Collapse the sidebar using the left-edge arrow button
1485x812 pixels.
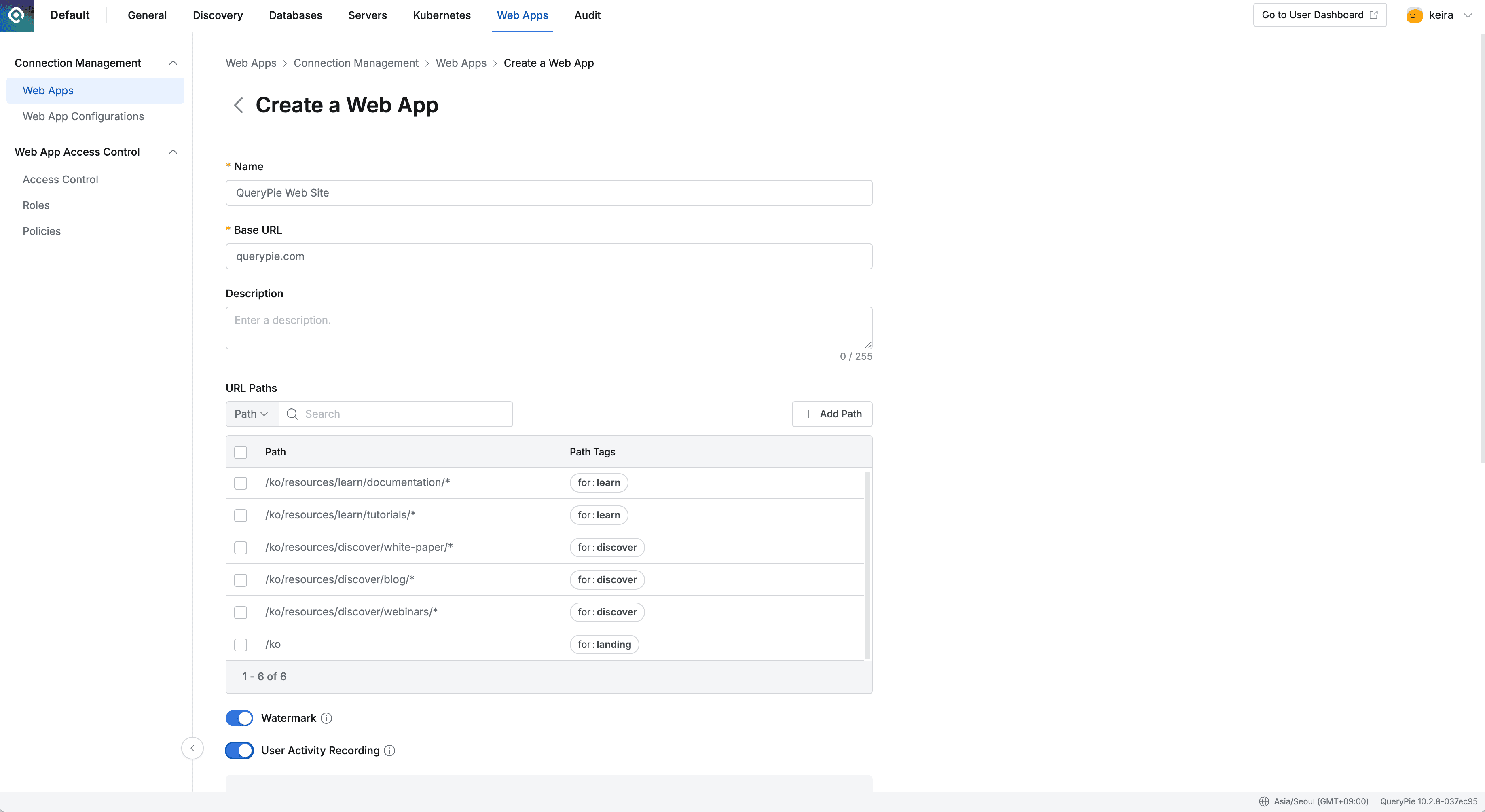[x=192, y=748]
